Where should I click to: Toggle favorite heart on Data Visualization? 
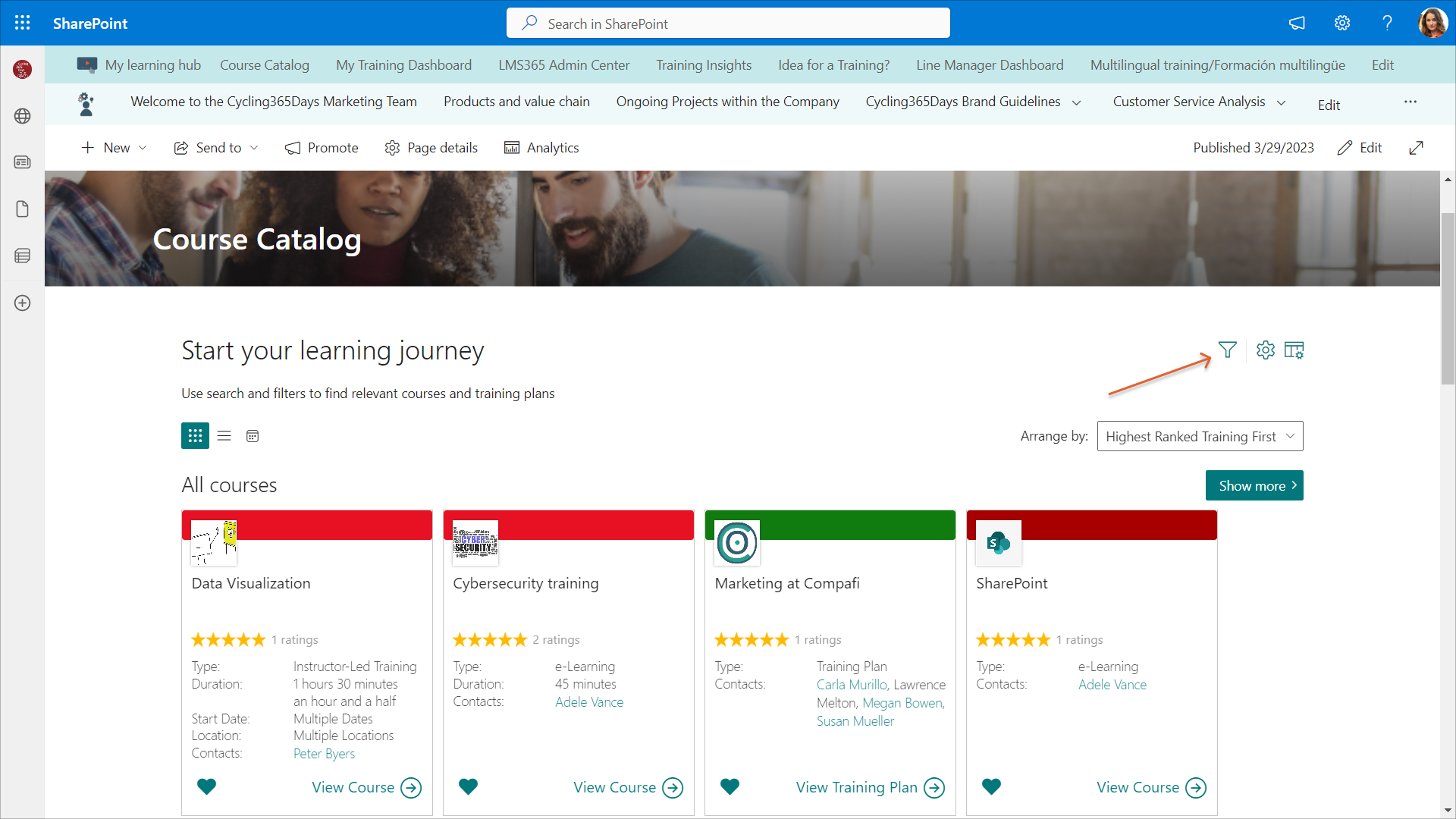(x=206, y=786)
